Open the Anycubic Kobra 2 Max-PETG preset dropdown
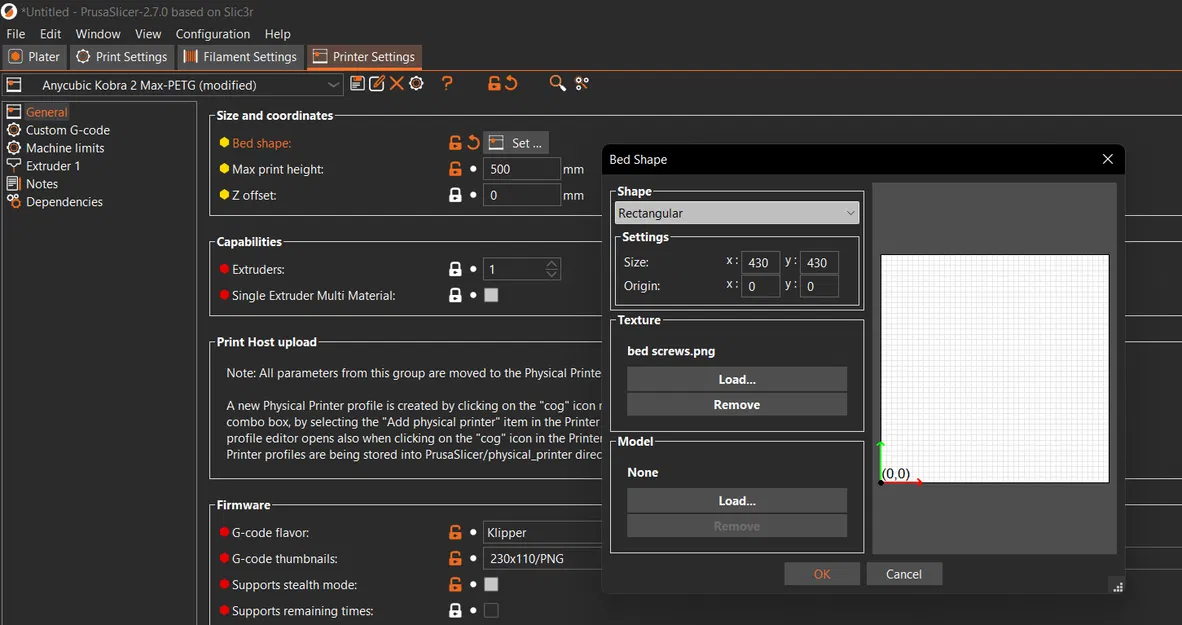The width and height of the screenshot is (1182, 625). coord(173,85)
